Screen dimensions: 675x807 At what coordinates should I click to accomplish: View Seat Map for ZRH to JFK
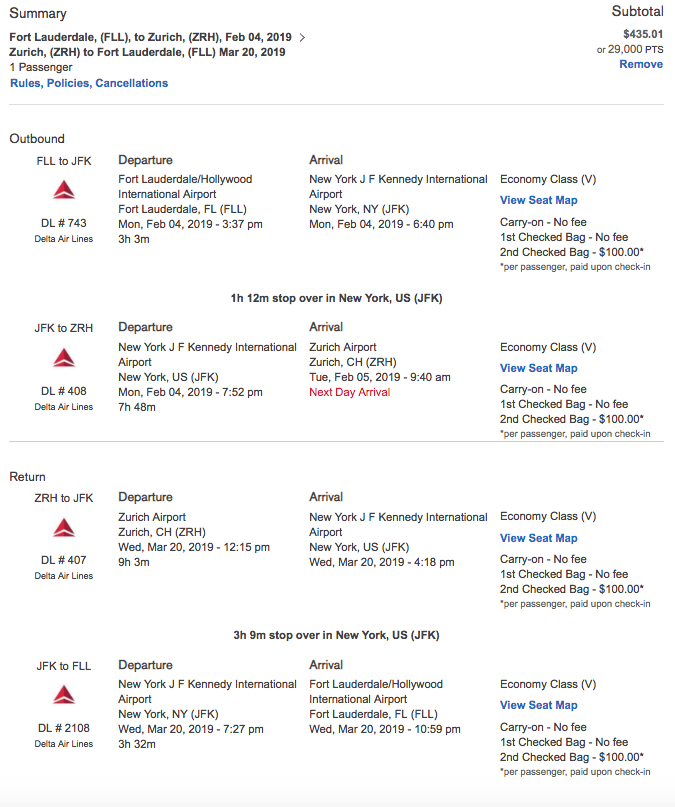538,538
